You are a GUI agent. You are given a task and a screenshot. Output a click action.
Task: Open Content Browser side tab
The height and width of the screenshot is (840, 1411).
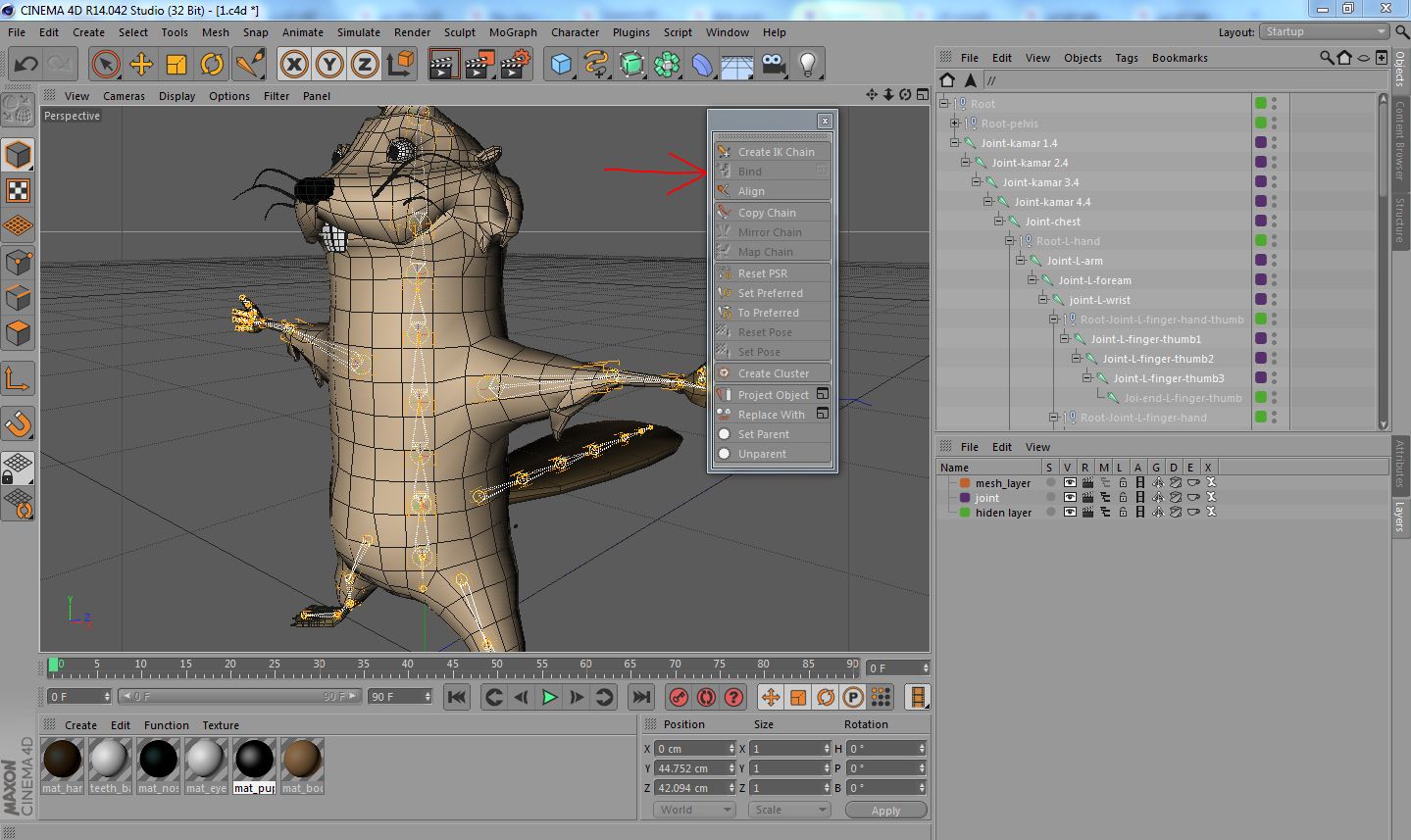(x=1401, y=141)
